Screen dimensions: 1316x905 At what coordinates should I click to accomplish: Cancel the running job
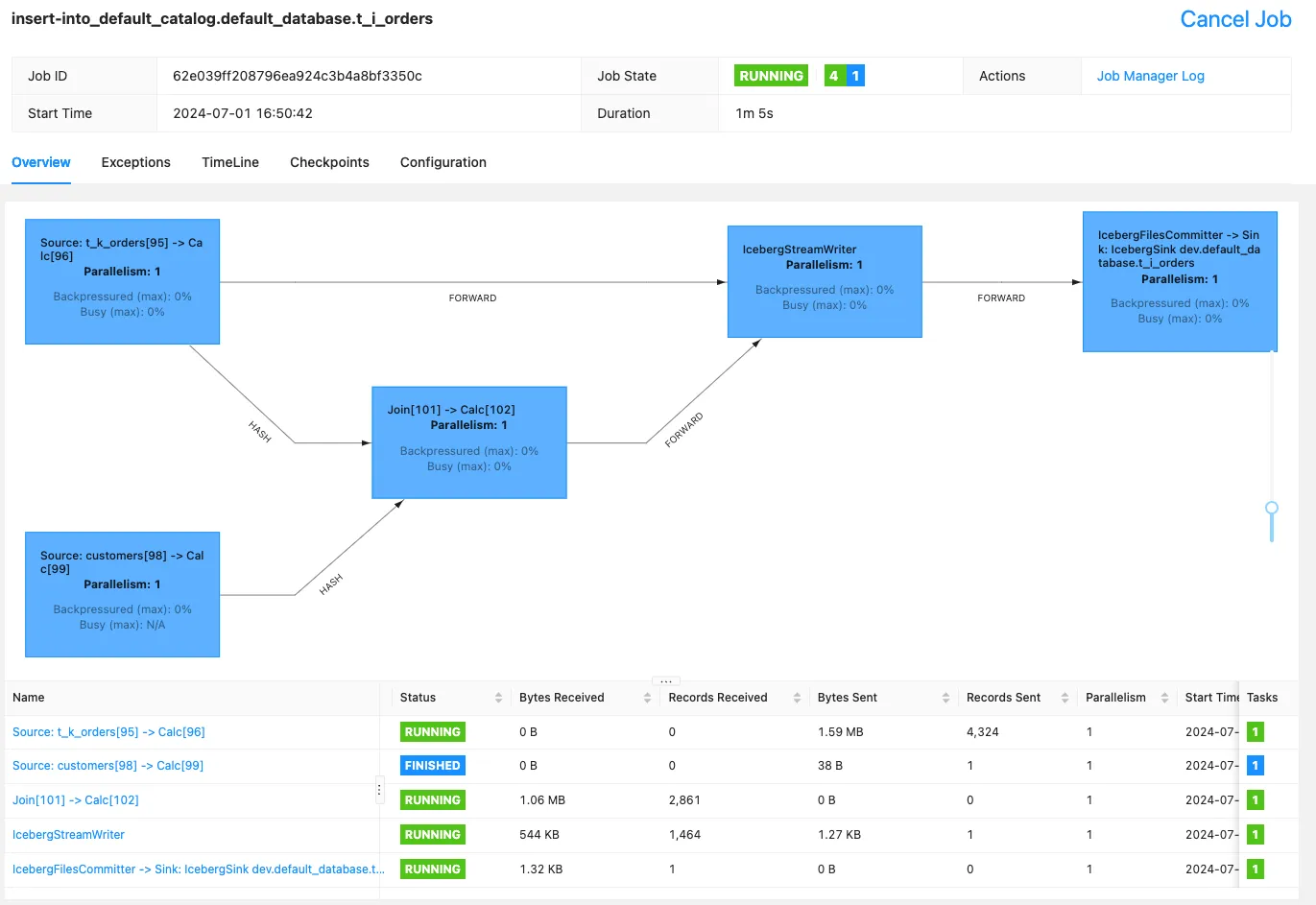tap(1234, 19)
